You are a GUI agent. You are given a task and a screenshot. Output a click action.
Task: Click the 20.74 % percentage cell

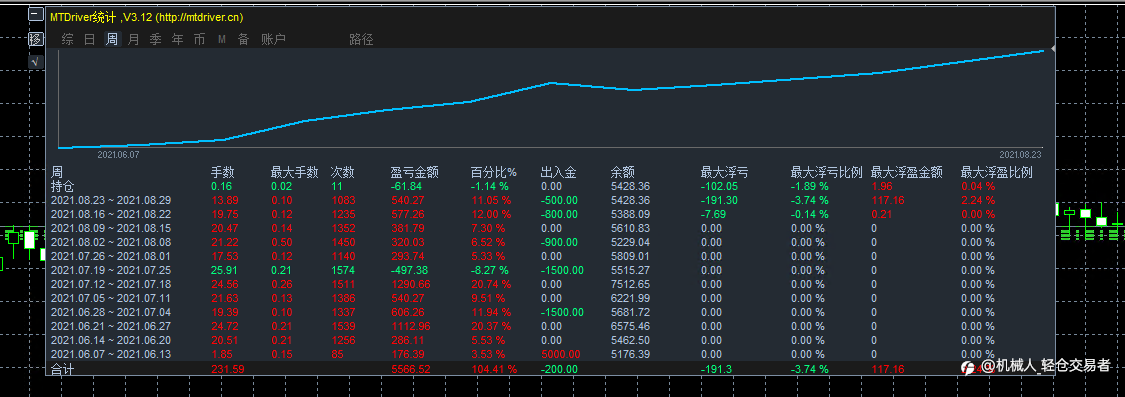491,284
